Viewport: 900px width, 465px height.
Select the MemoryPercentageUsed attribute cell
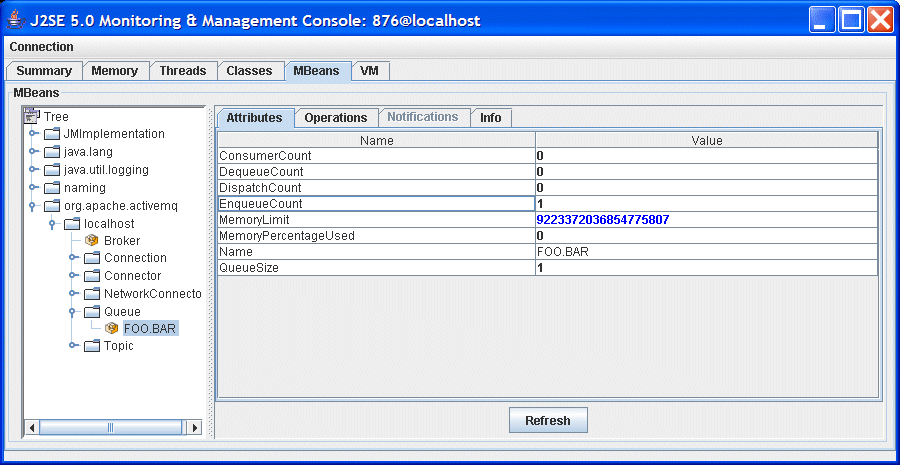point(377,236)
